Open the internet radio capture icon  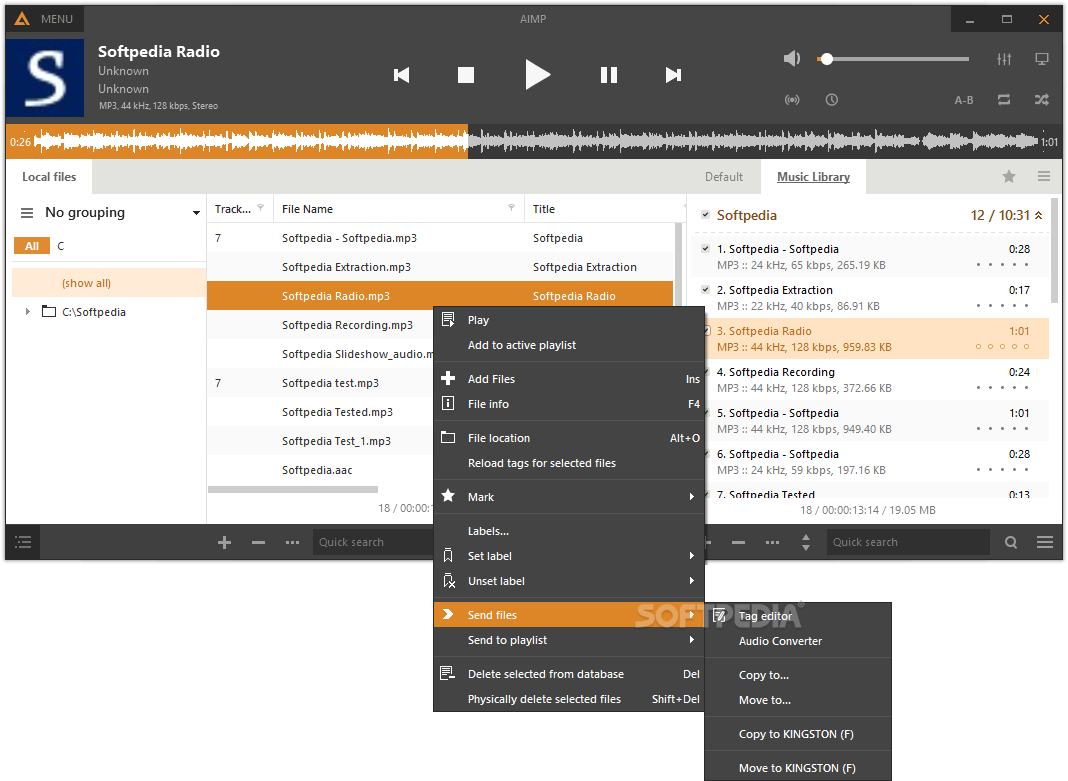click(791, 100)
